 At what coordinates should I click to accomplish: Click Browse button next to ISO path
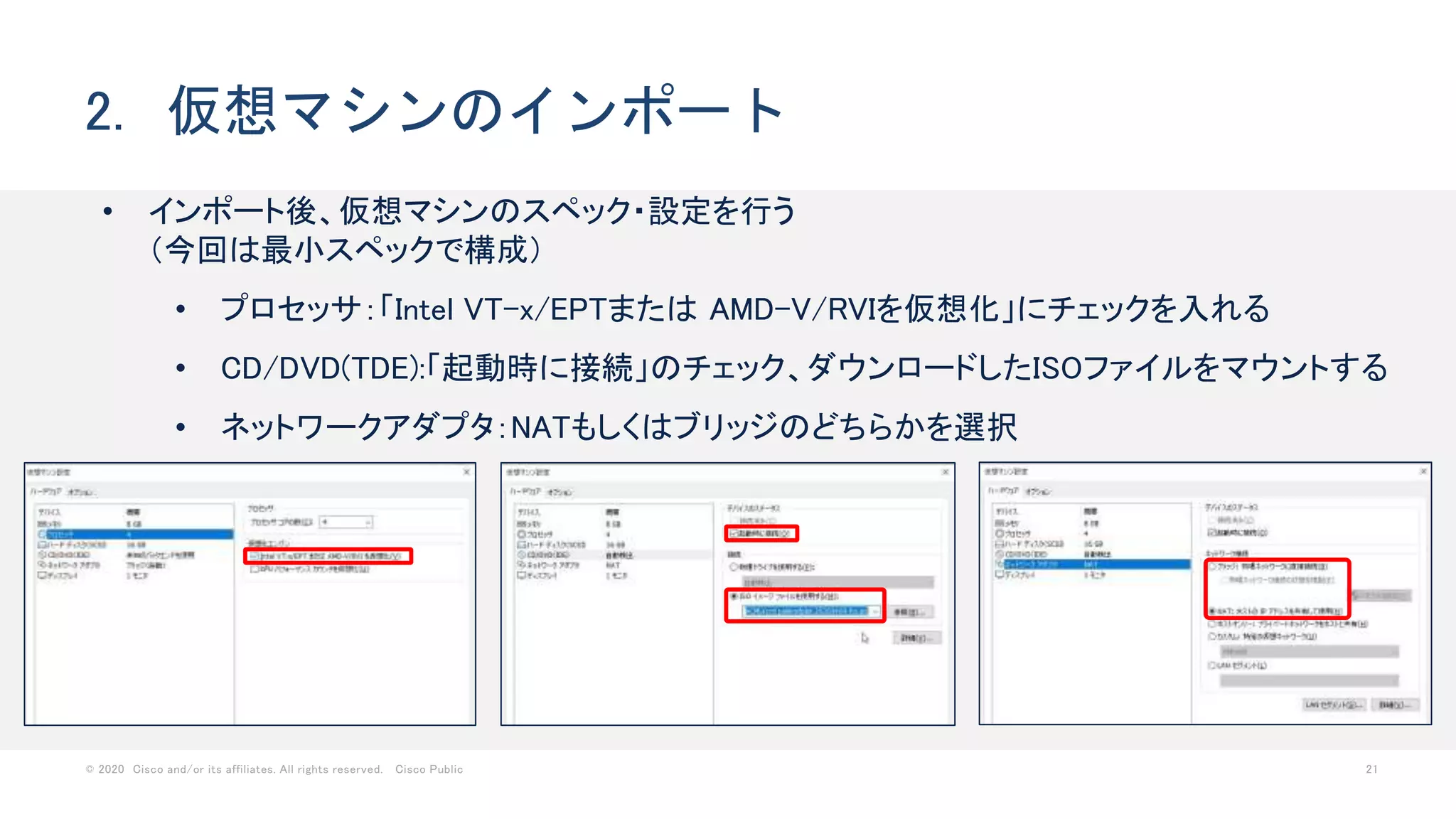[x=910, y=612]
